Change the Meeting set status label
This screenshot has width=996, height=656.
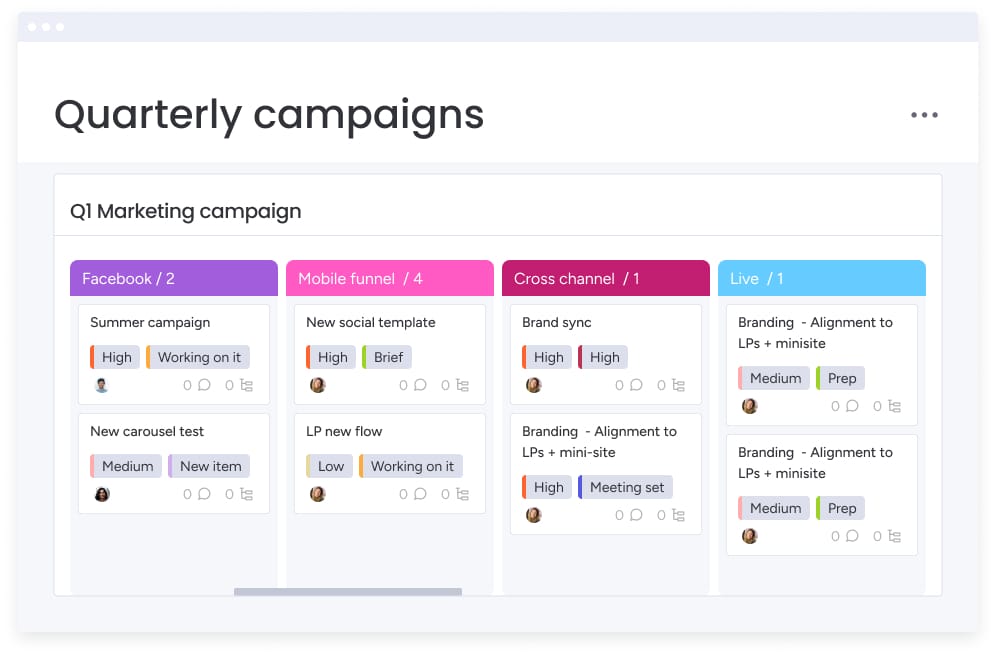625,487
